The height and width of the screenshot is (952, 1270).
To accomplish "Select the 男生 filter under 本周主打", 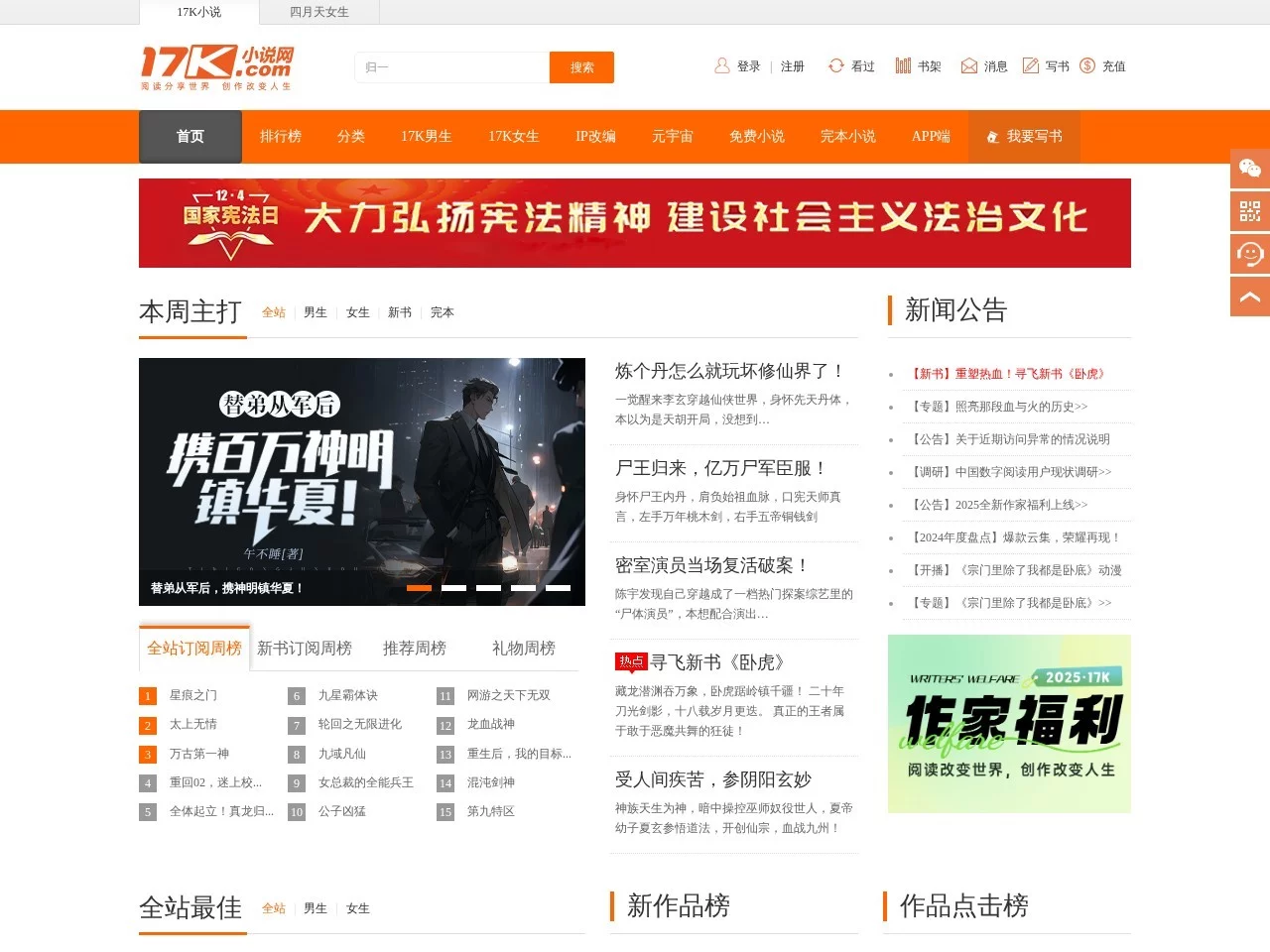I will [x=315, y=311].
